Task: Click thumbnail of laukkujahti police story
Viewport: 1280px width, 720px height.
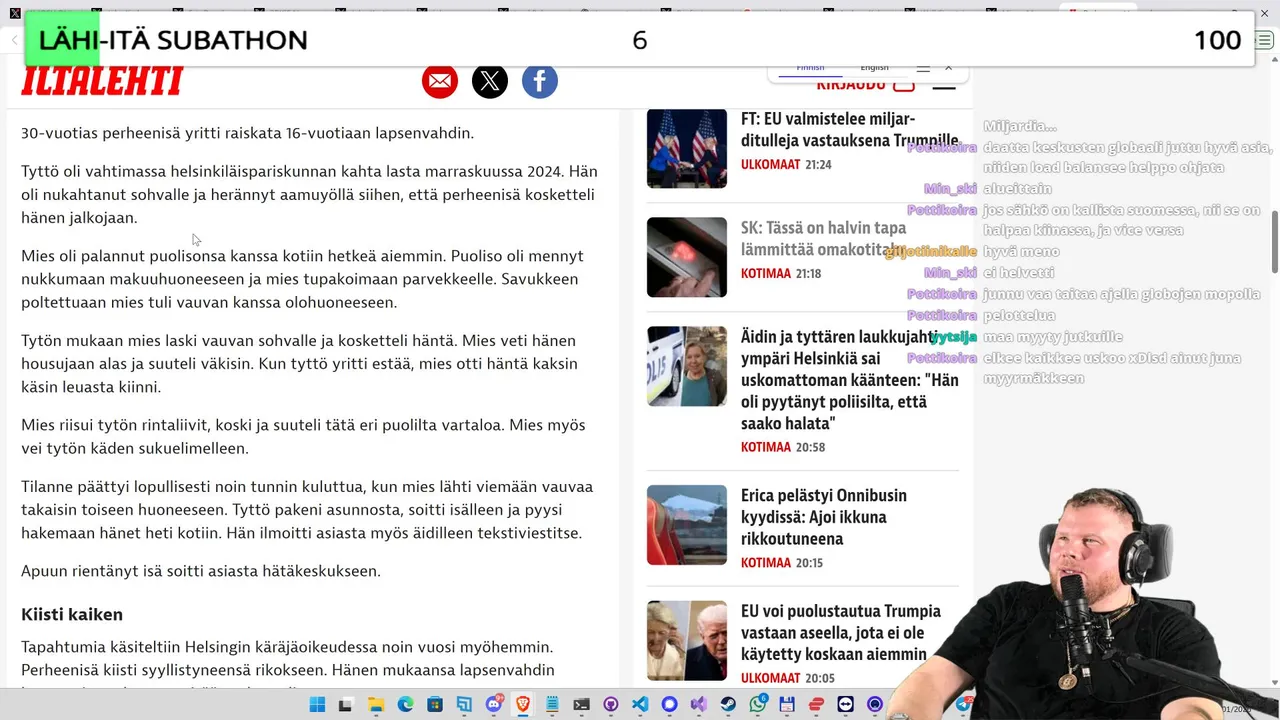Action: tap(687, 366)
